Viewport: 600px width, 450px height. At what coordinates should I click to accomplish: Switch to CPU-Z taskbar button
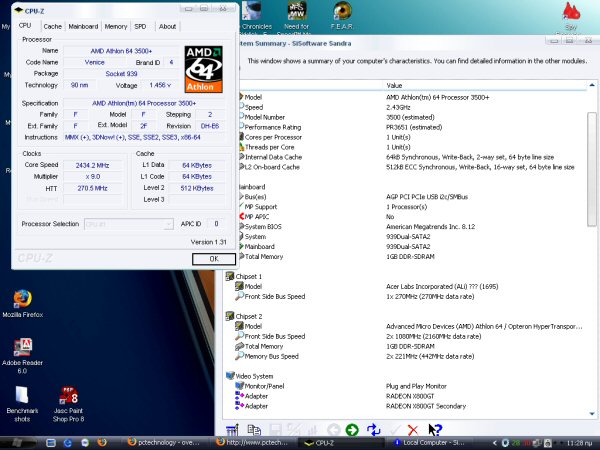coord(341,443)
